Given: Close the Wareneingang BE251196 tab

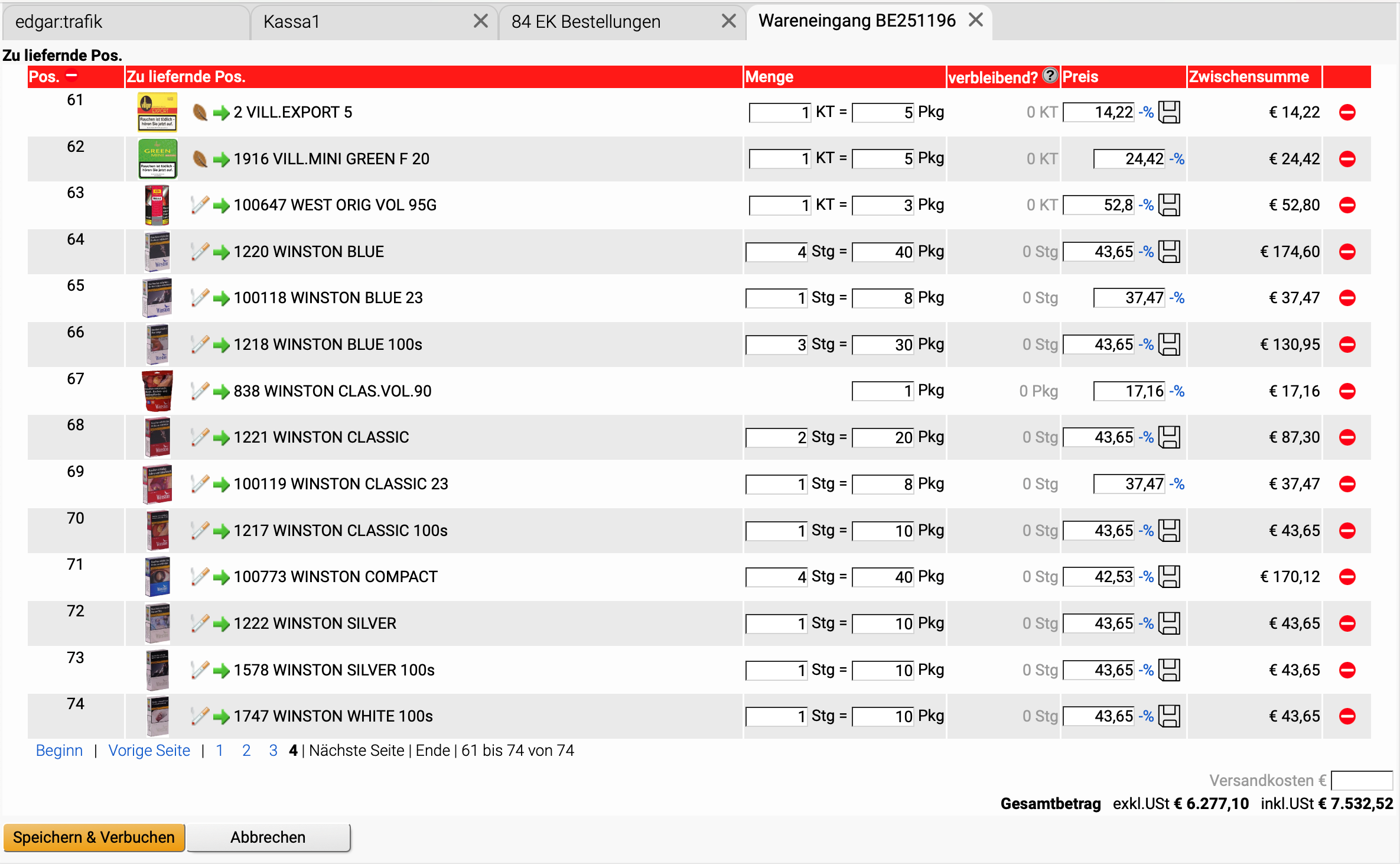Looking at the screenshot, I should (x=976, y=20).
